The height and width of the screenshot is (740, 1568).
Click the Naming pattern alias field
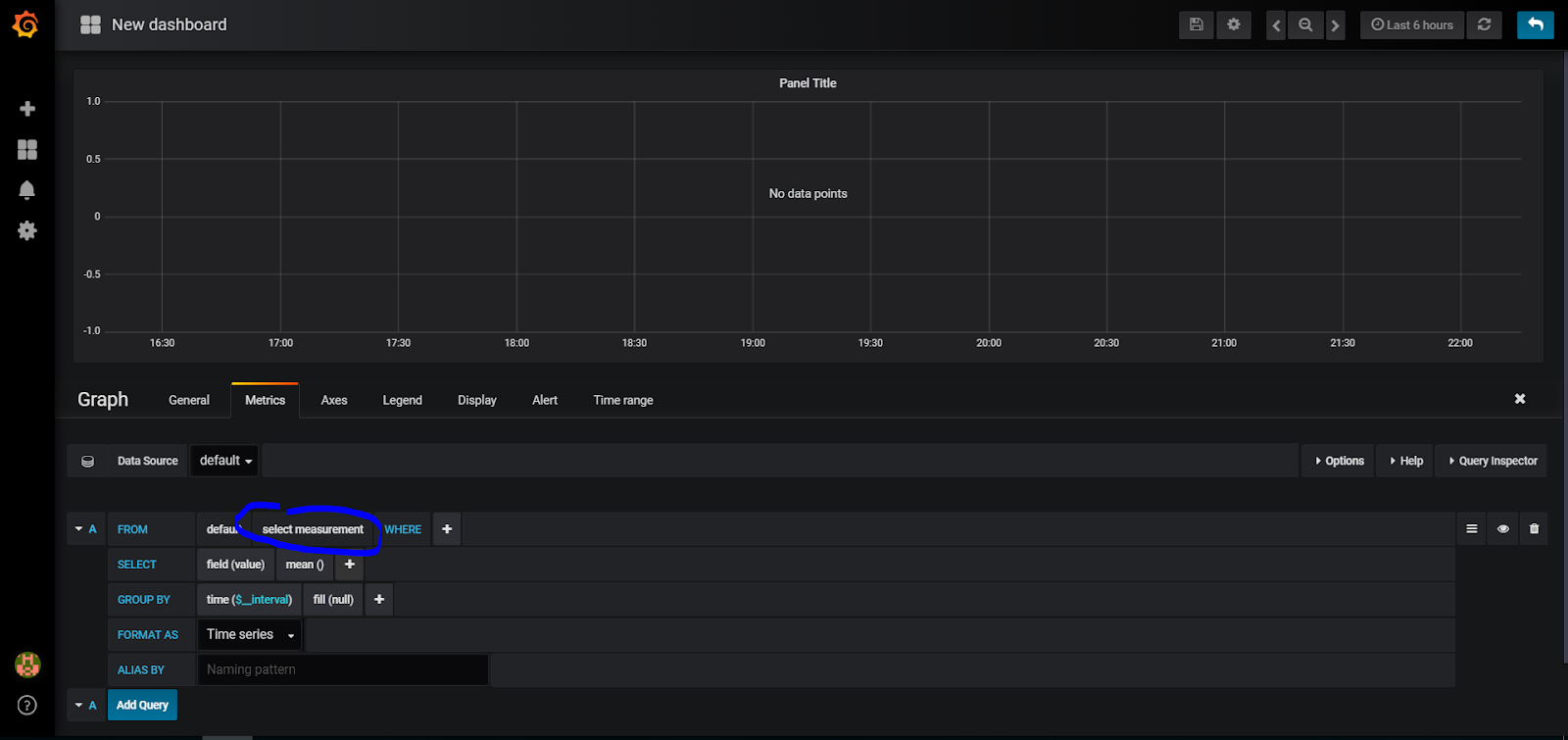click(x=343, y=670)
